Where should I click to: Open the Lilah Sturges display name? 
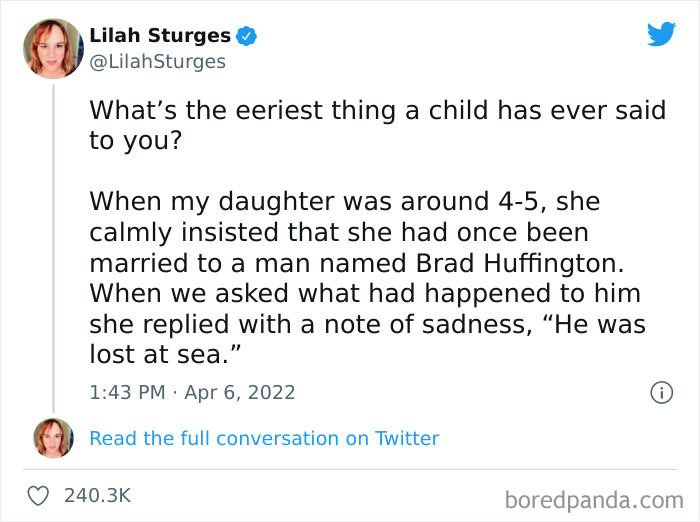160,36
